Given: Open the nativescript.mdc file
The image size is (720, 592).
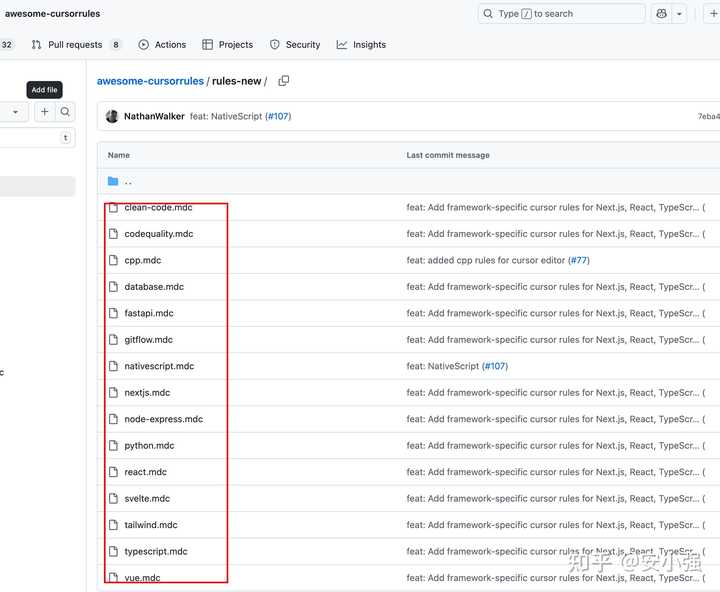Looking at the screenshot, I should [x=159, y=366].
